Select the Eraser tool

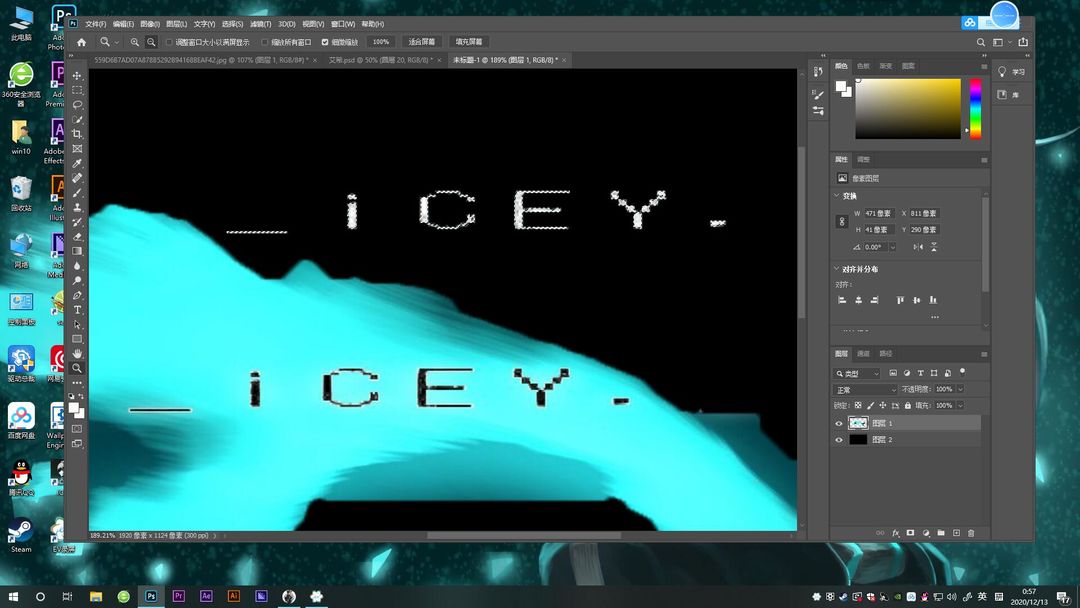coord(77,236)
